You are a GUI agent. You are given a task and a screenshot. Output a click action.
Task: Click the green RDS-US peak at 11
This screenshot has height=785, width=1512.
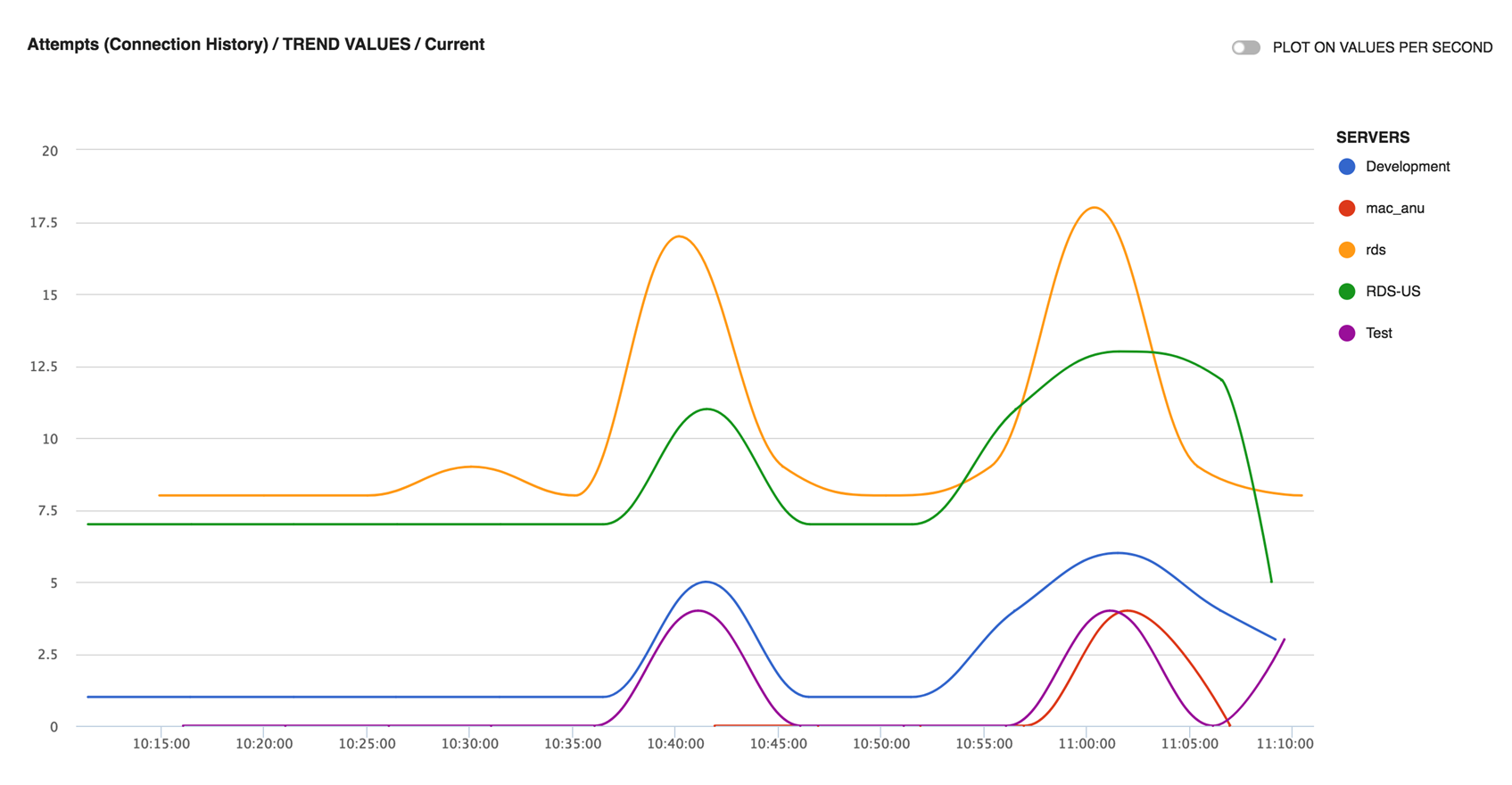pos(706,409)
